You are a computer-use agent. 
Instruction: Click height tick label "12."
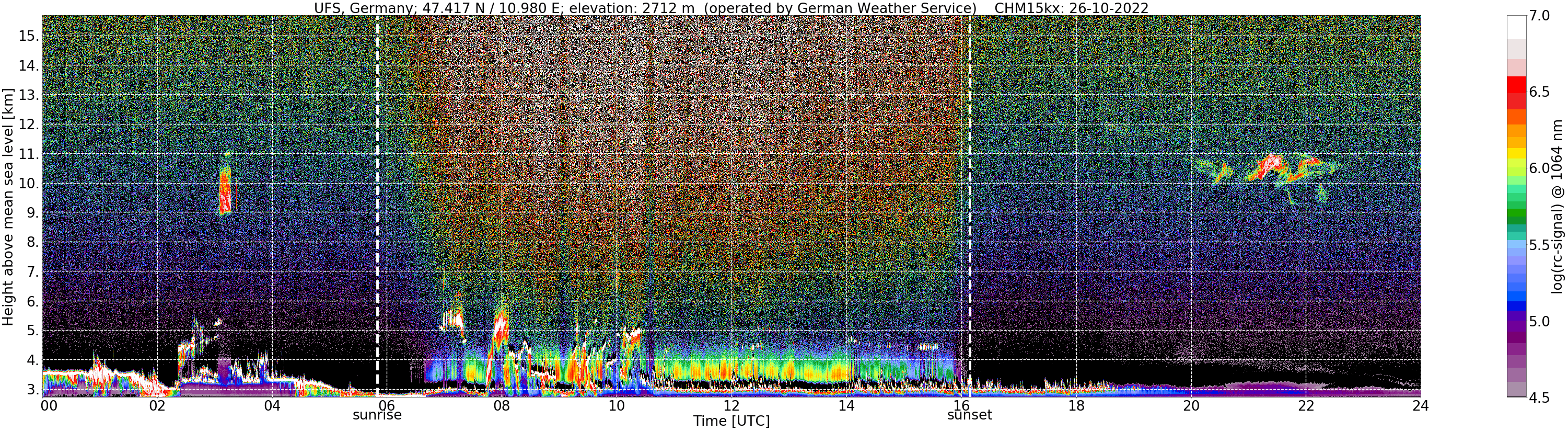click(x=29, y=124)
